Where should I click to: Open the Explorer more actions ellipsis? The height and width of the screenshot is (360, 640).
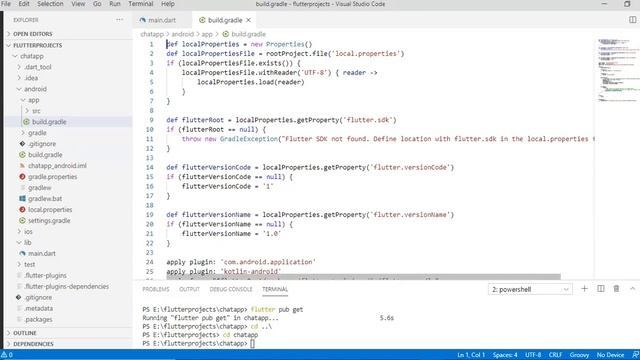click(x=119, y=20)
